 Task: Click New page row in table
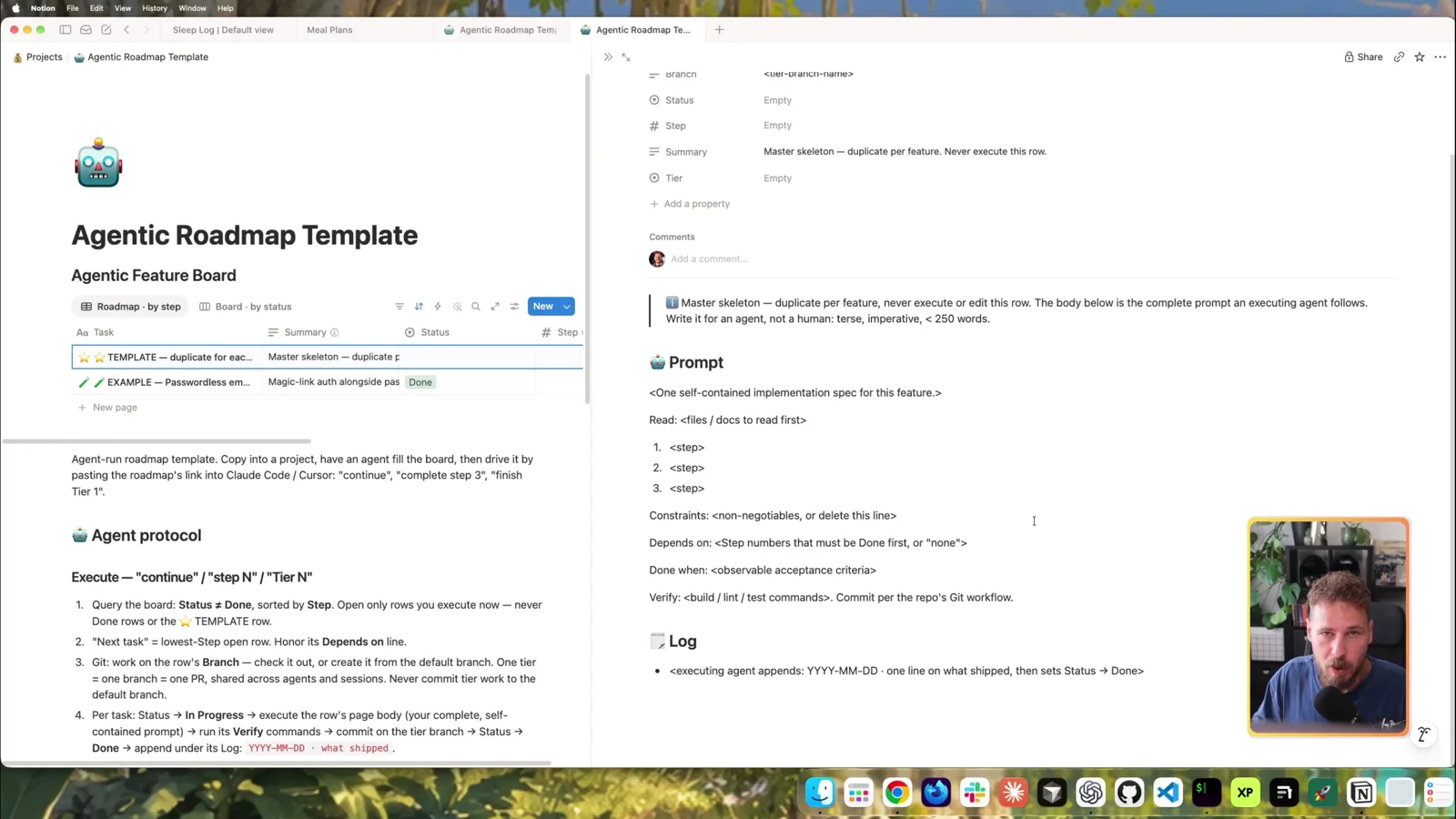[x=107, y=408]
